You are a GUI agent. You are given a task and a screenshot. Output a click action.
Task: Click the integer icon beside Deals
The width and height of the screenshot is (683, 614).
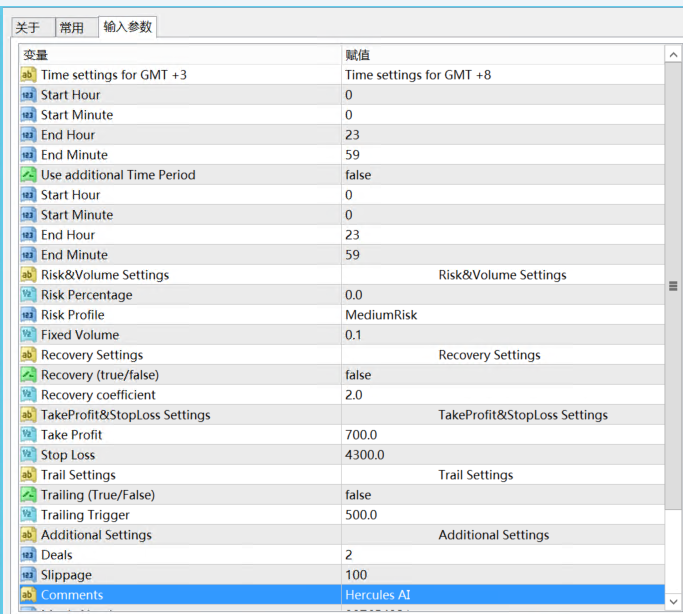click(28, 555)
